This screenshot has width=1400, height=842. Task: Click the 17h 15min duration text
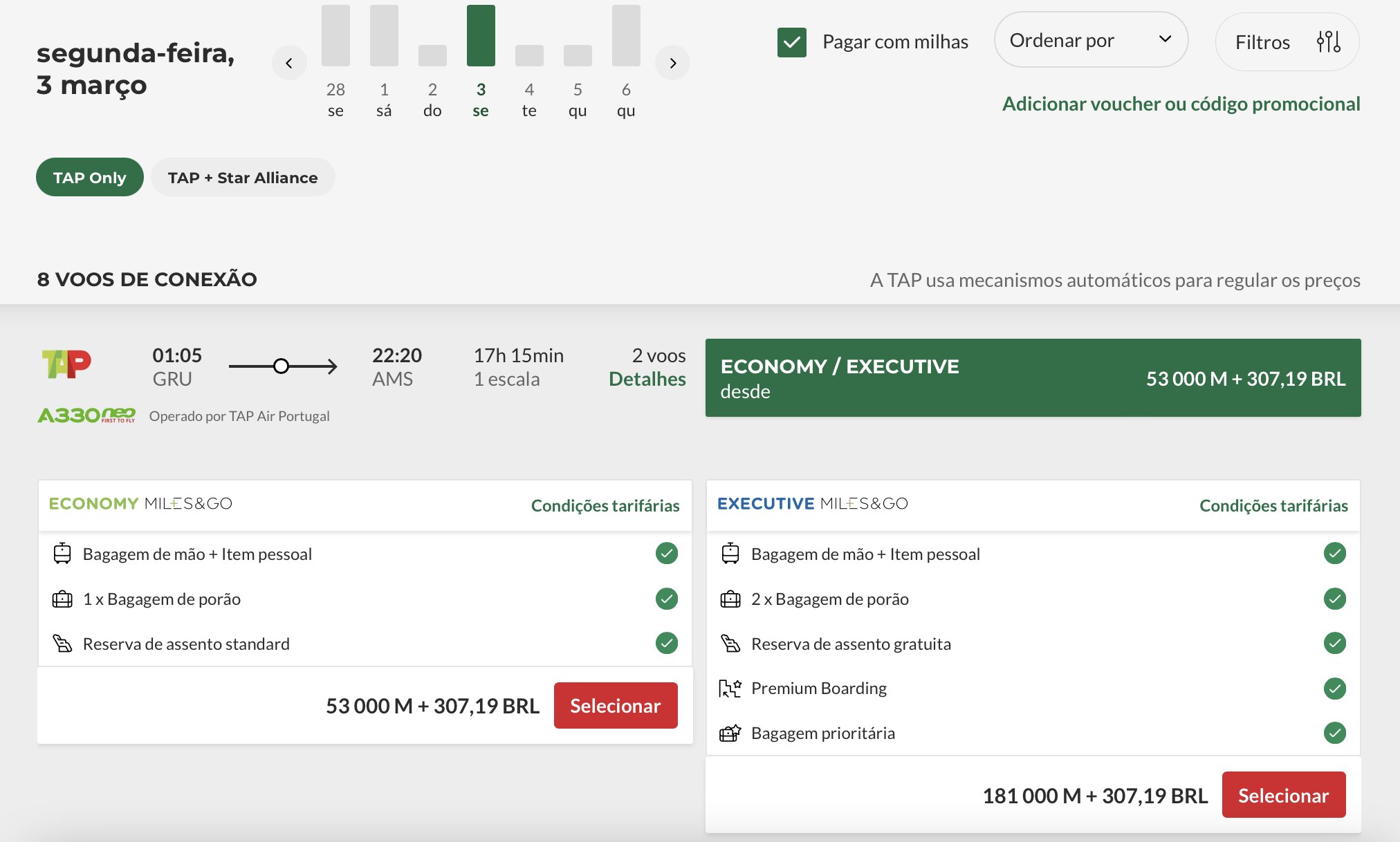point(518,355)
